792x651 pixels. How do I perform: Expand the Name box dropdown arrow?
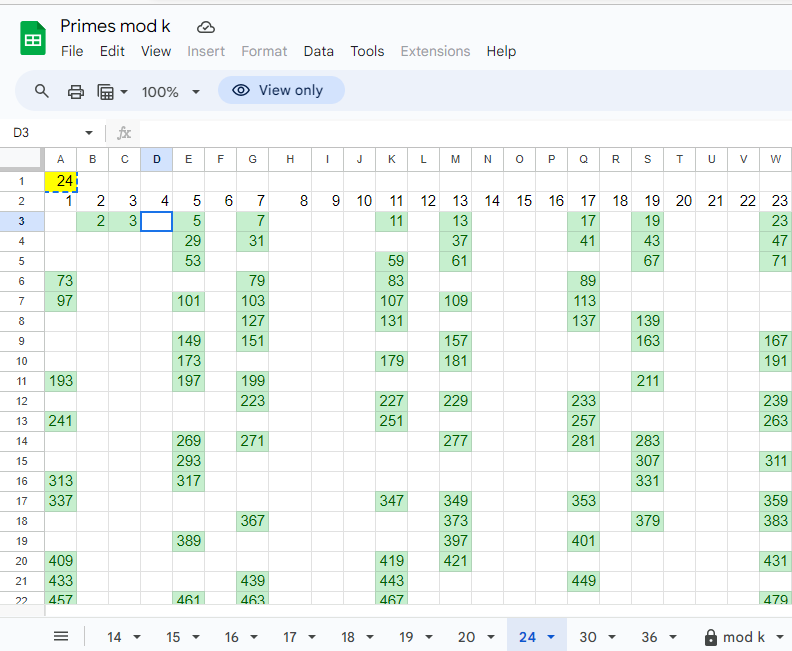click(89, 133)
